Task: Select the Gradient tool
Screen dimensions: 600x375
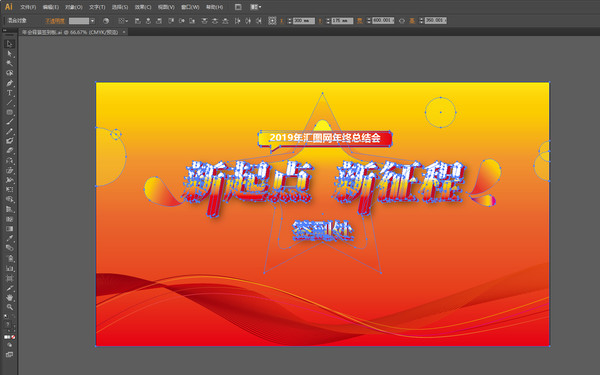Action: click(x=10, y=228)
